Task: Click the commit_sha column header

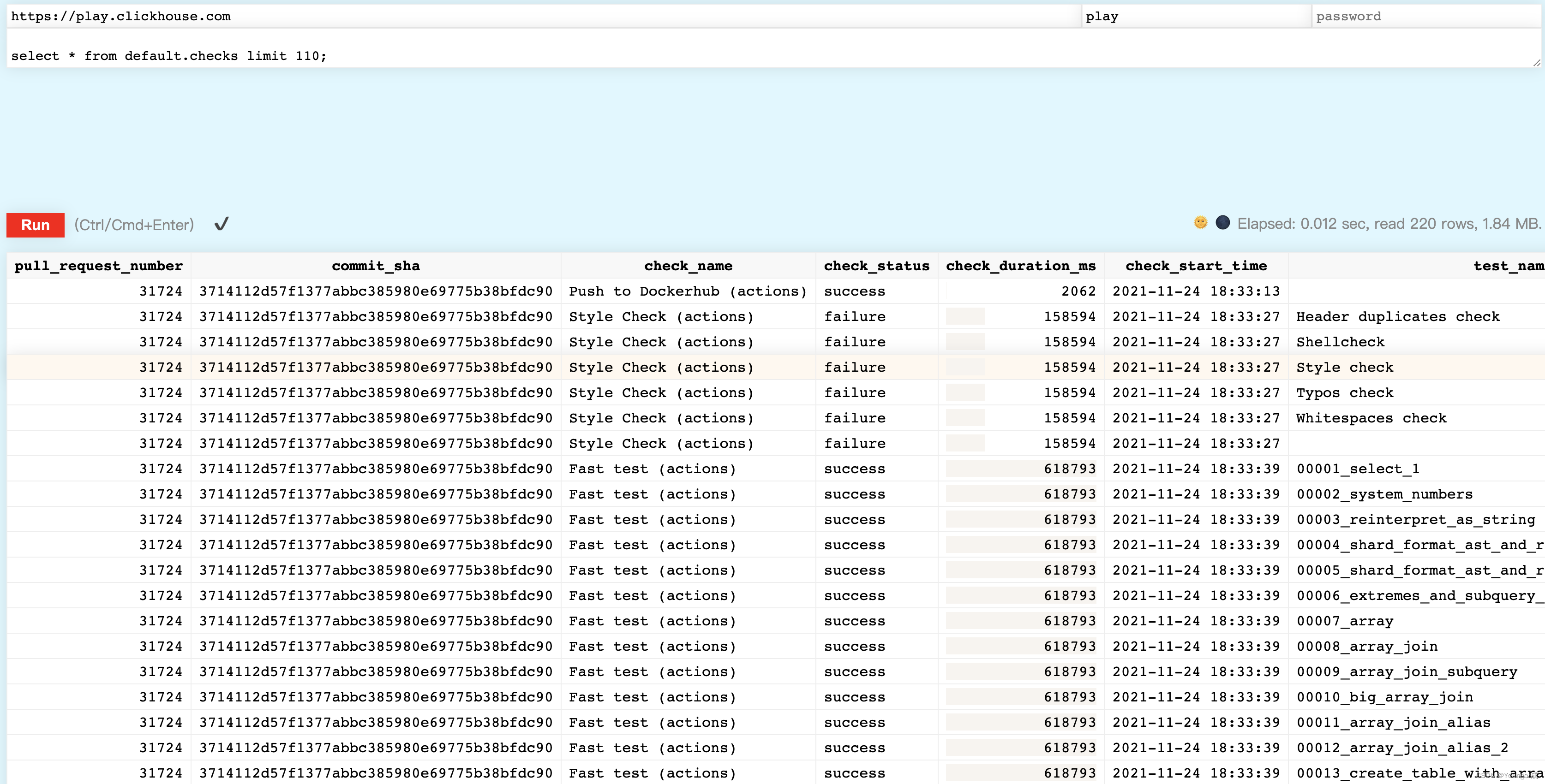Action: pyautogui.click(x=376, y=266)
